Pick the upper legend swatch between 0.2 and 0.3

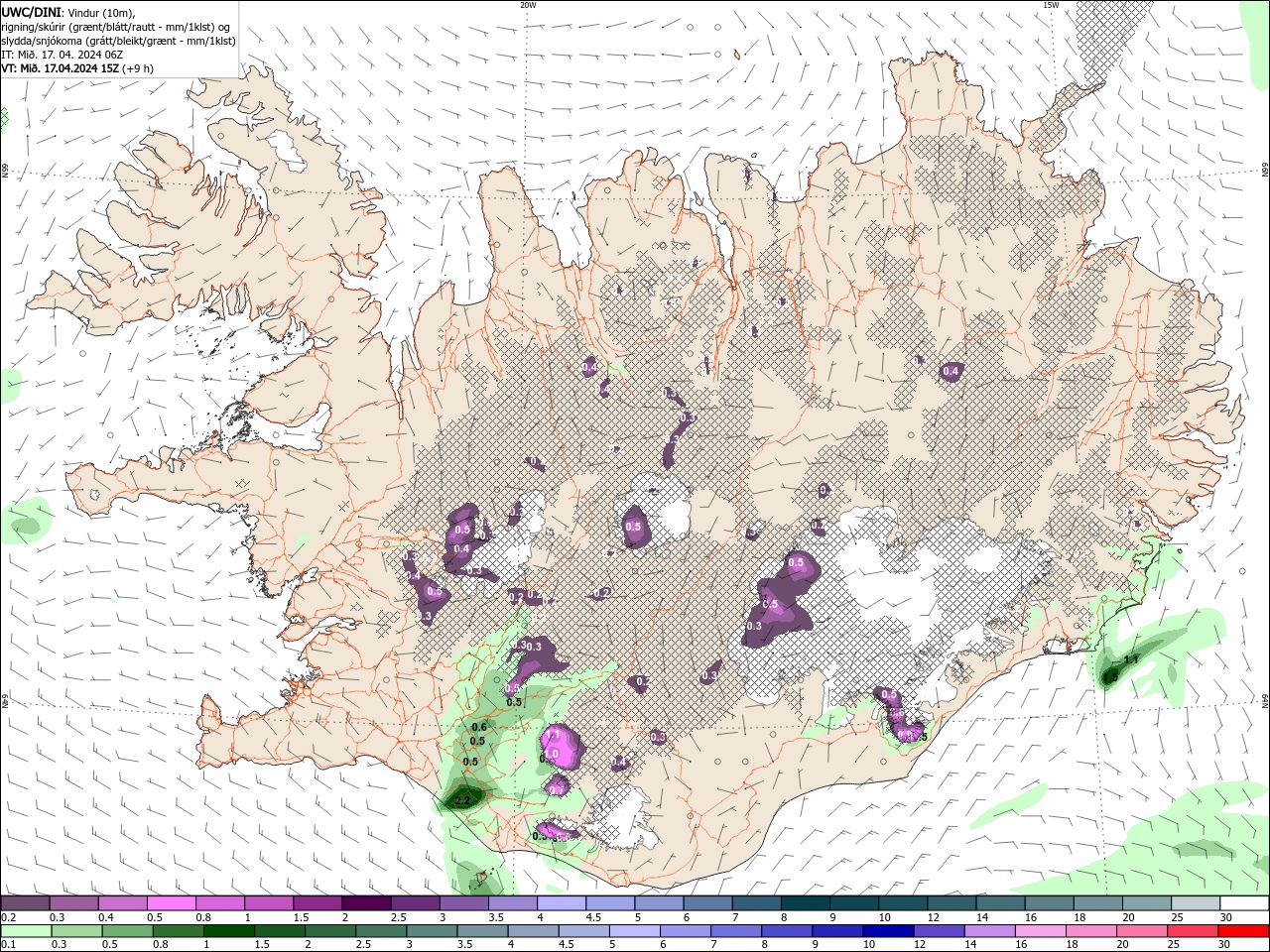tap(24, 903)
